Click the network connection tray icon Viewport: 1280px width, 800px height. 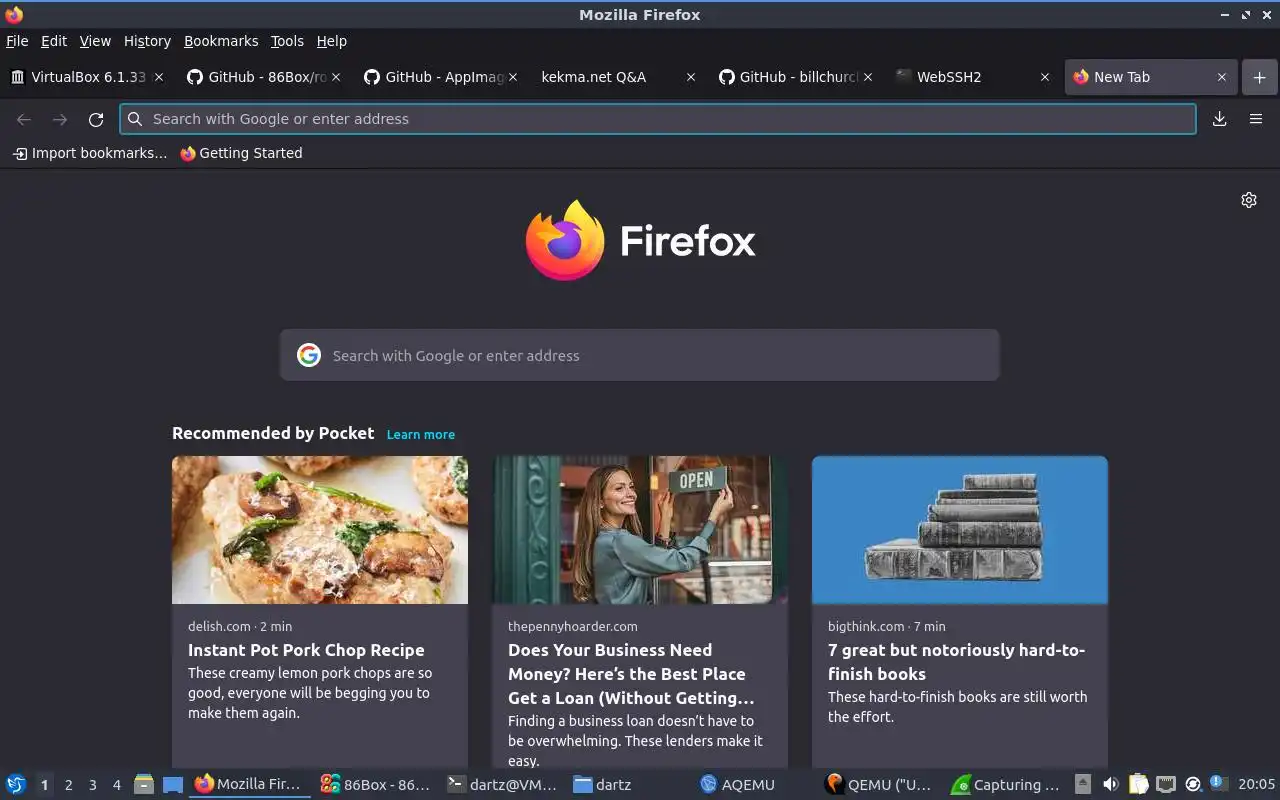point(1165,785)
